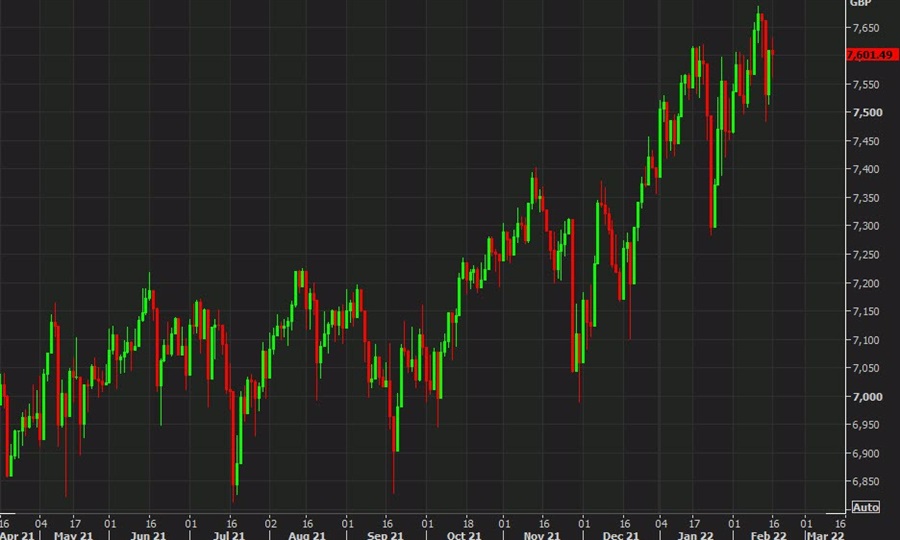Select the Mar 22 month label
Viewport: 900px width, 540px height.
tap(826, 535)
